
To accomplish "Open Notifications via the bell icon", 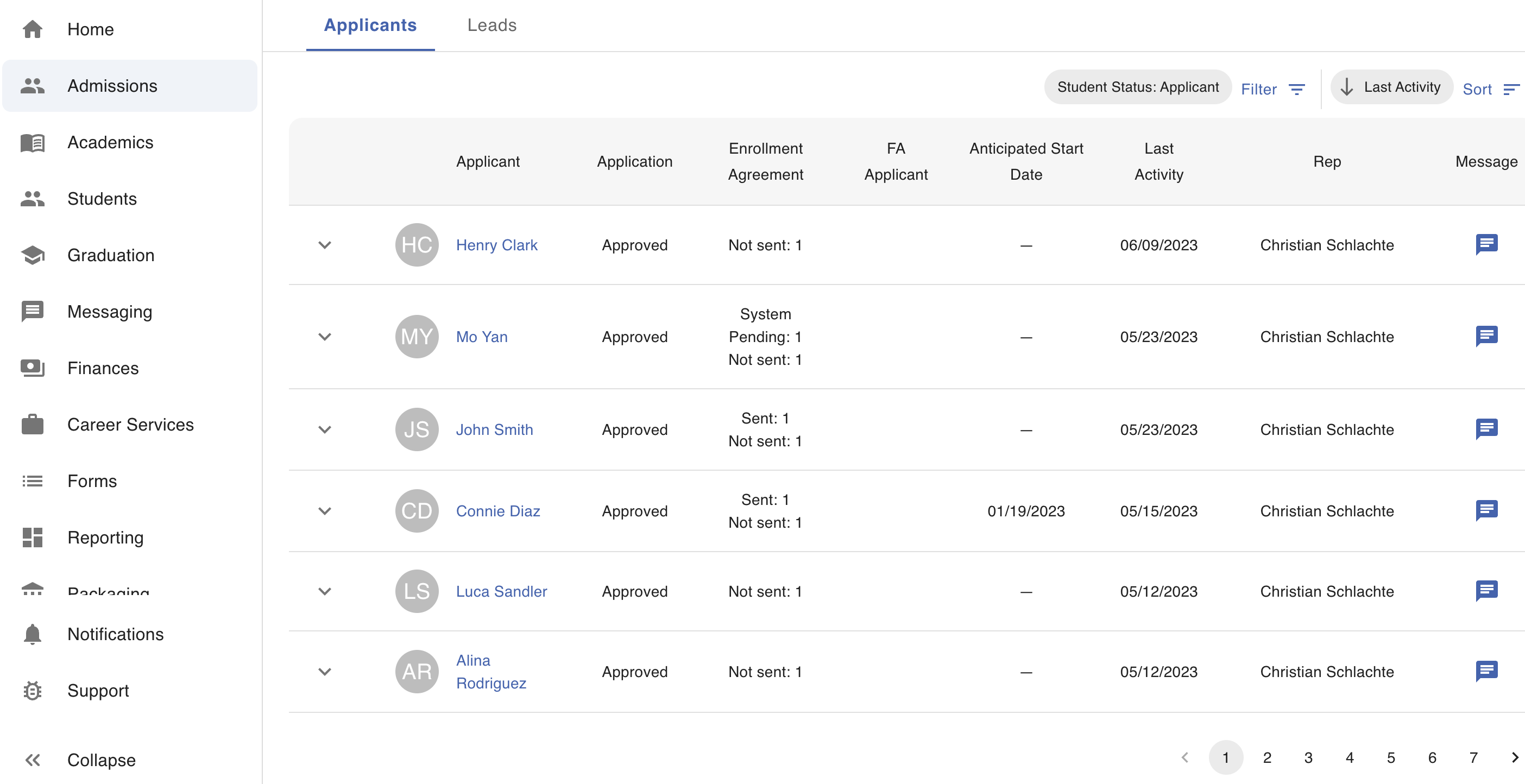I will point(32,634).
